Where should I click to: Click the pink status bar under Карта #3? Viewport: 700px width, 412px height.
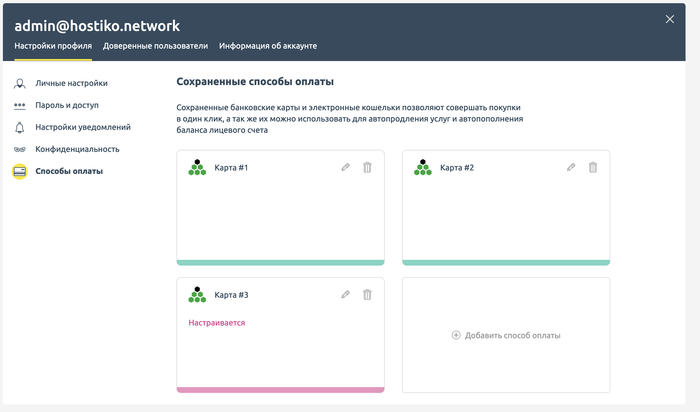point(280,390)
